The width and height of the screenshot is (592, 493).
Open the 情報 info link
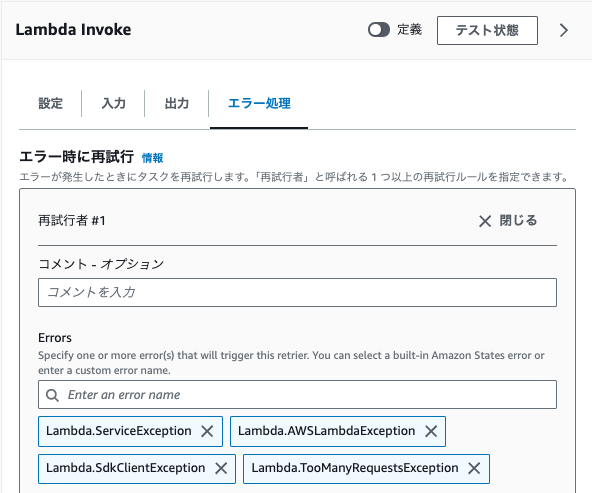[x=153, y=158]
